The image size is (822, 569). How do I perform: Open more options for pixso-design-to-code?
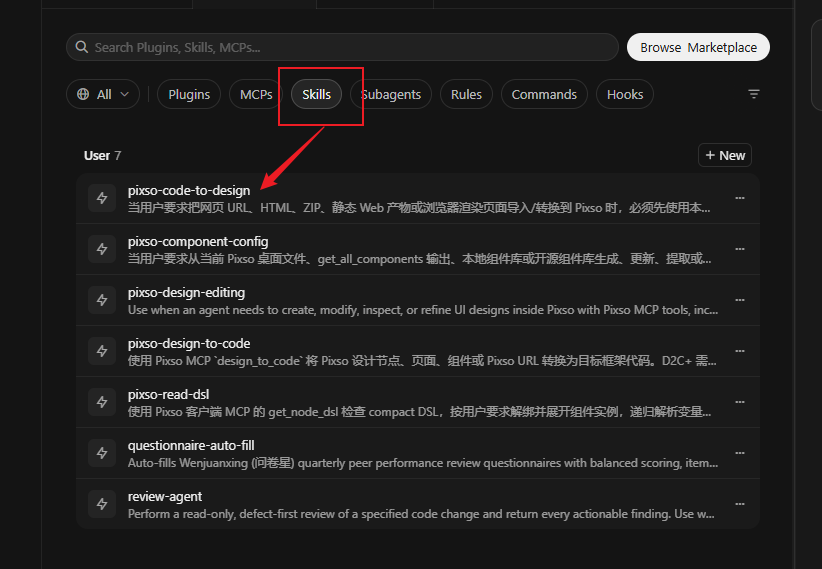click(x=740, y=351)
